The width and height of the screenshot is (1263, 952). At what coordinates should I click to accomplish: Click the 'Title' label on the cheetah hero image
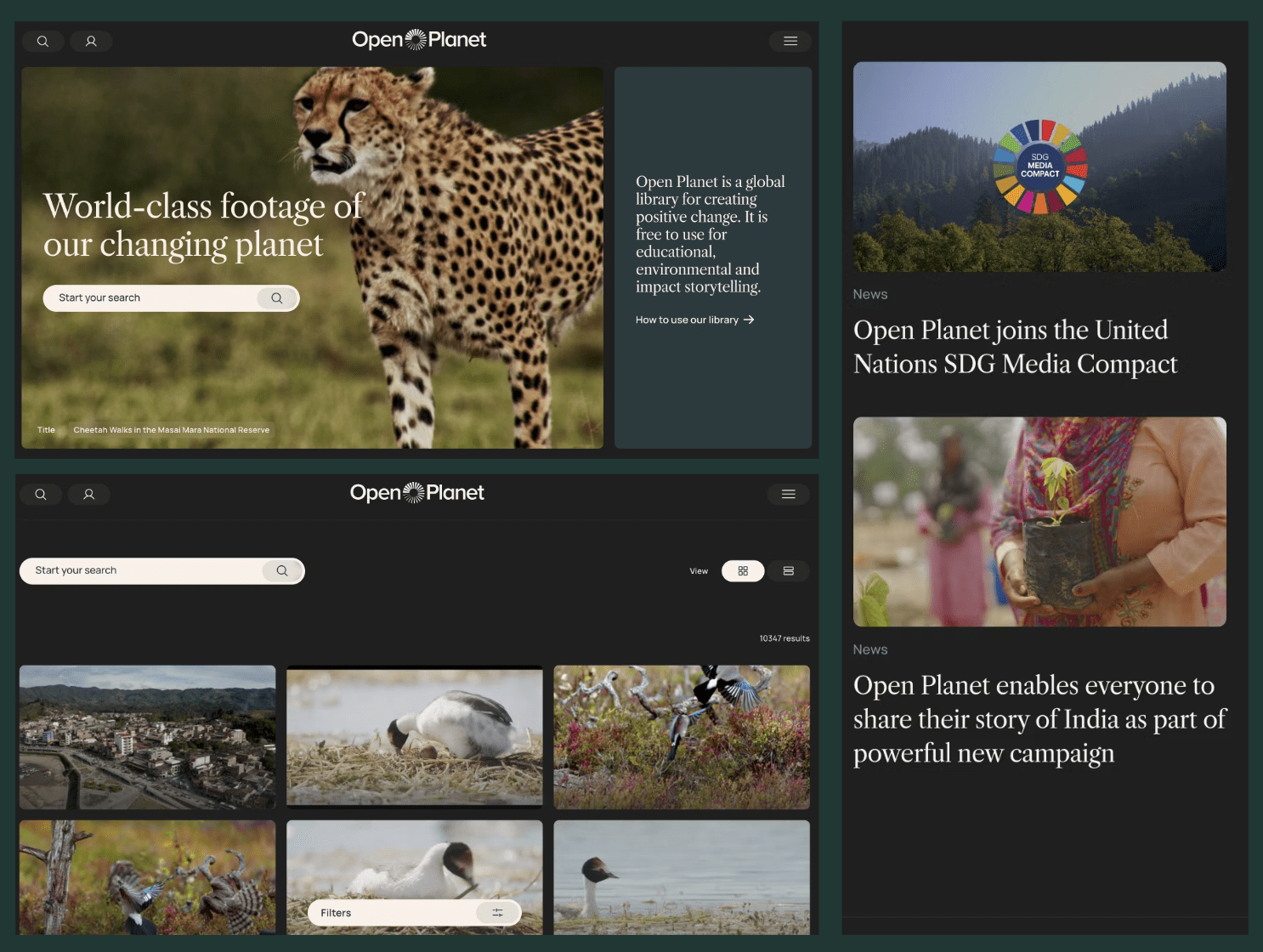[46, 430]
